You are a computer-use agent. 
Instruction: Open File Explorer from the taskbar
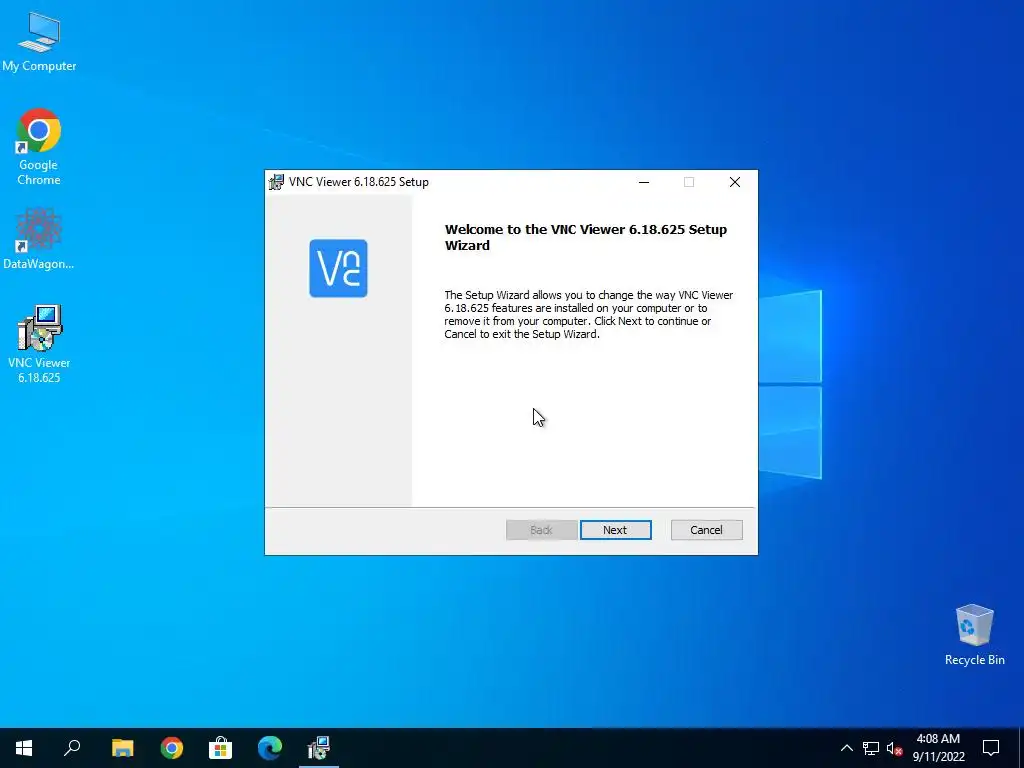coord(122,748)
